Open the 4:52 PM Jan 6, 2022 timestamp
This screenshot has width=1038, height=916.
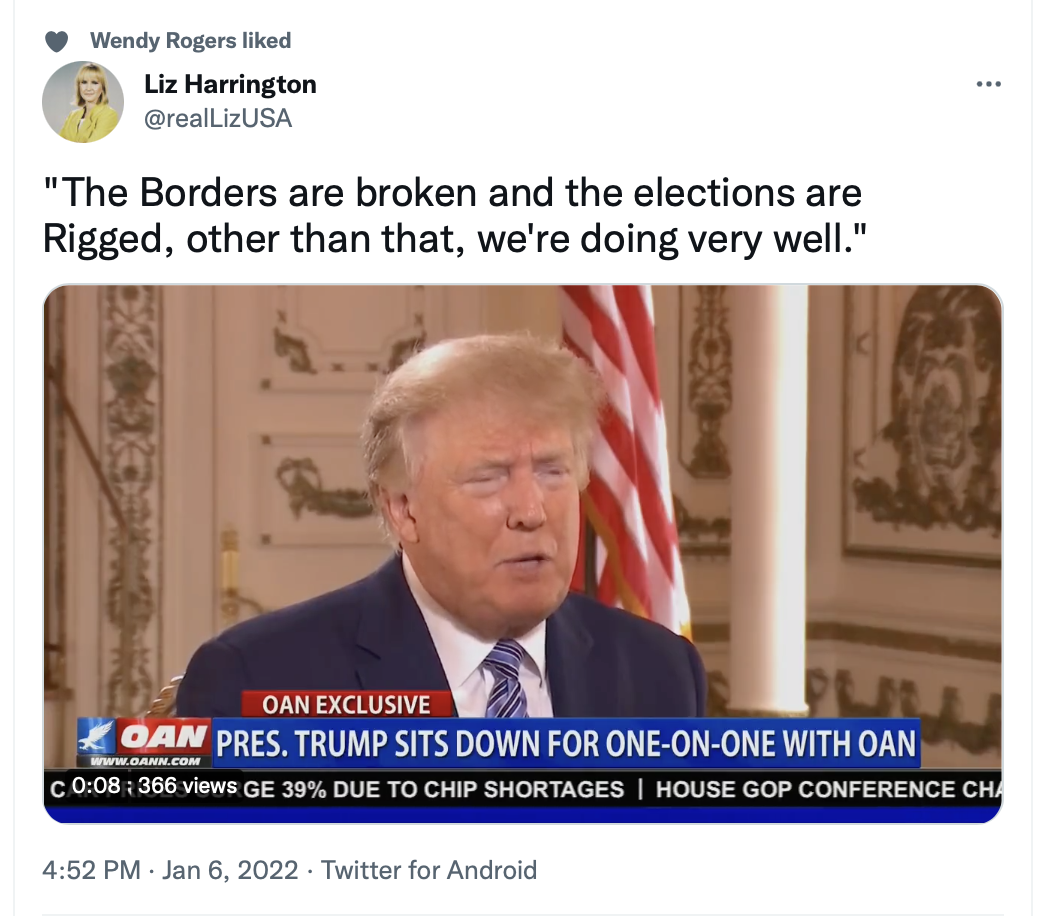[170, 870]
